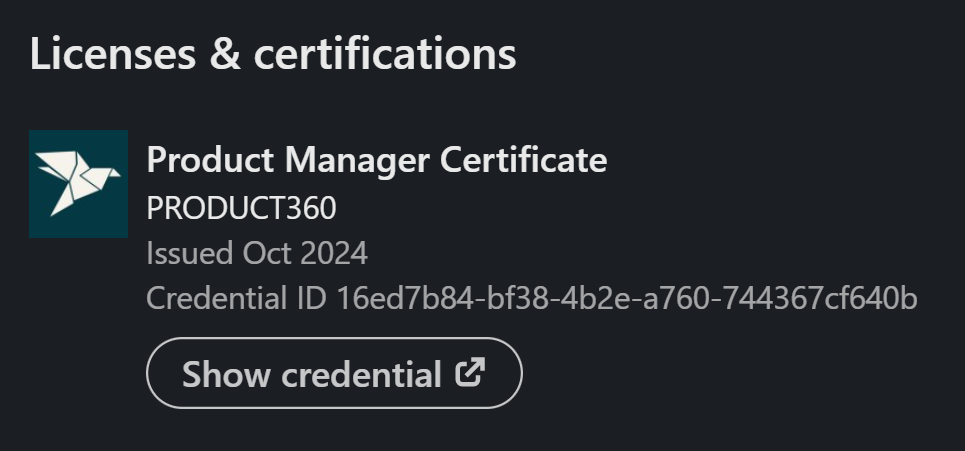The height and width of the screenshot is (451, 965).
Task: Click the word Issued before the date
Action: 191,253
